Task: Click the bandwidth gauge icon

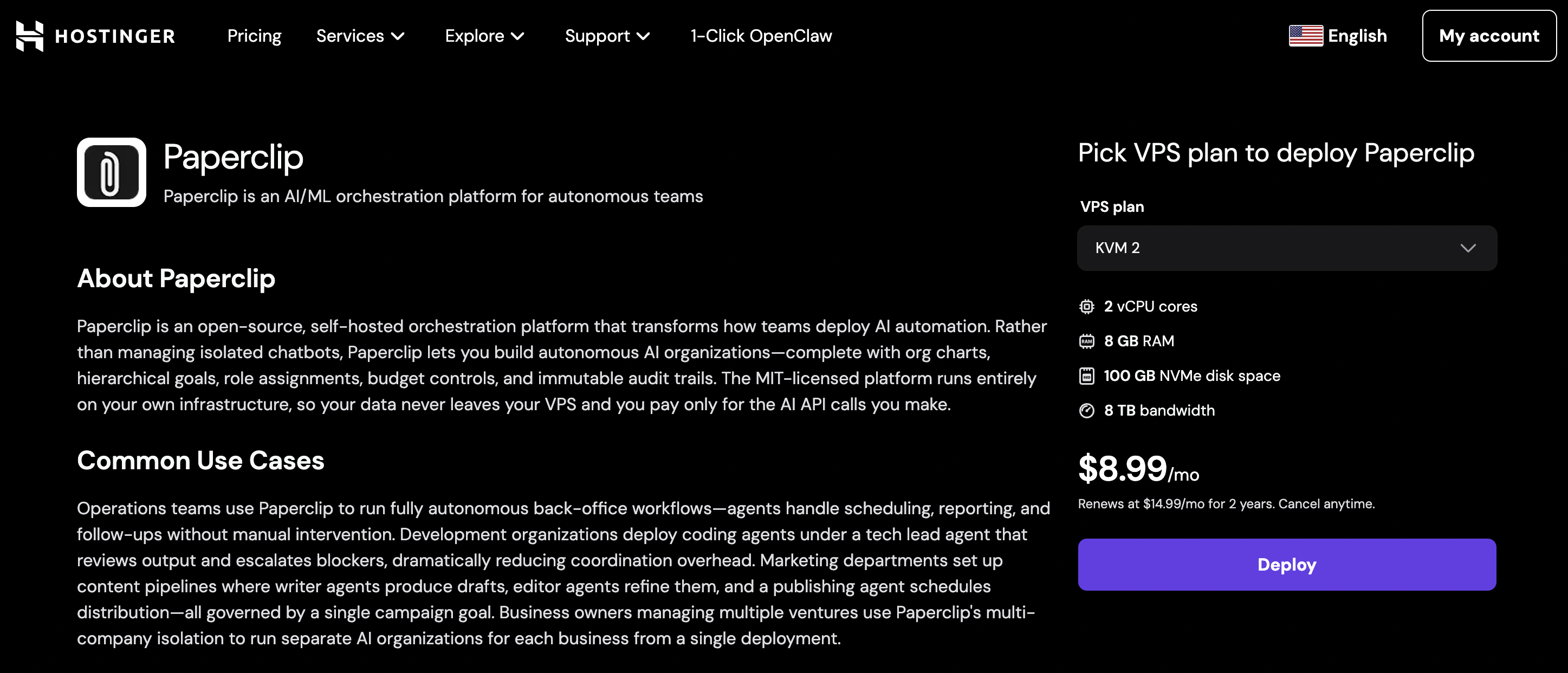Action: point(1086,411)
